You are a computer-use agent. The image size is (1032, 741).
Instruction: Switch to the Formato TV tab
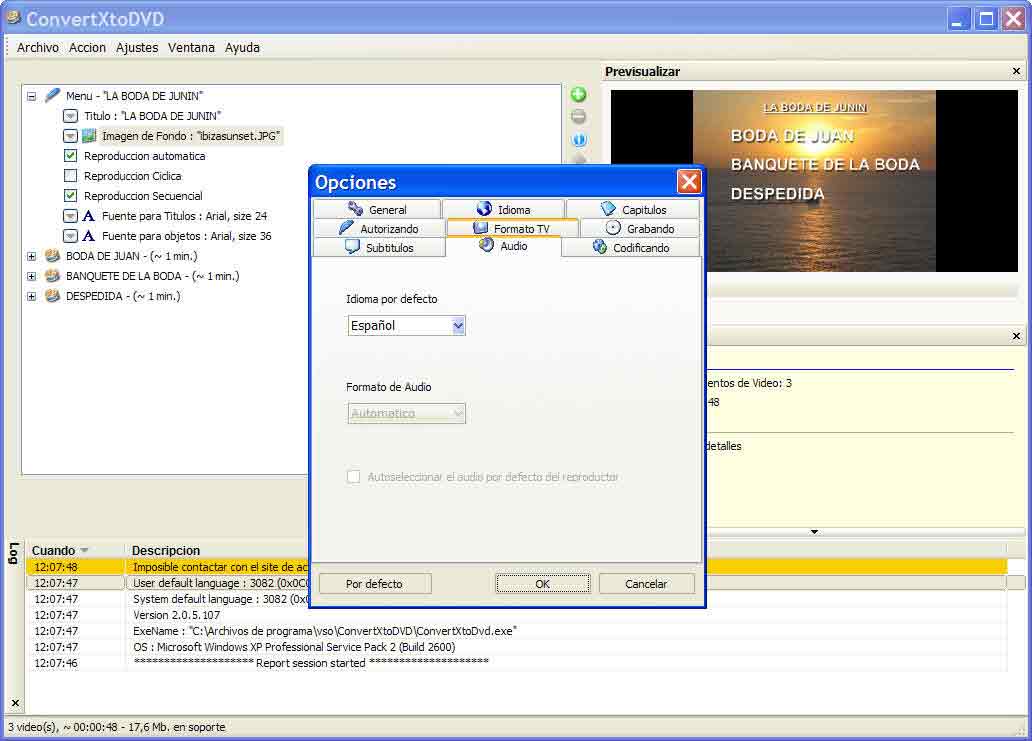512,228
